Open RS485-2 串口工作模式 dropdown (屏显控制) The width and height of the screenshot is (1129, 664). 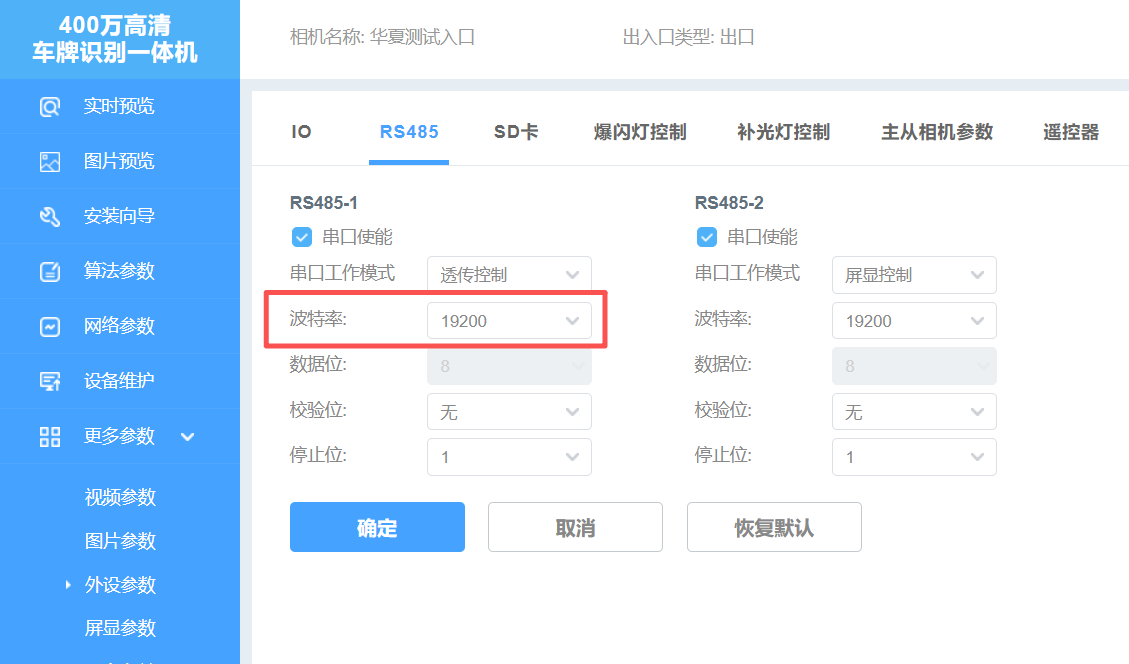coord(914,275)
